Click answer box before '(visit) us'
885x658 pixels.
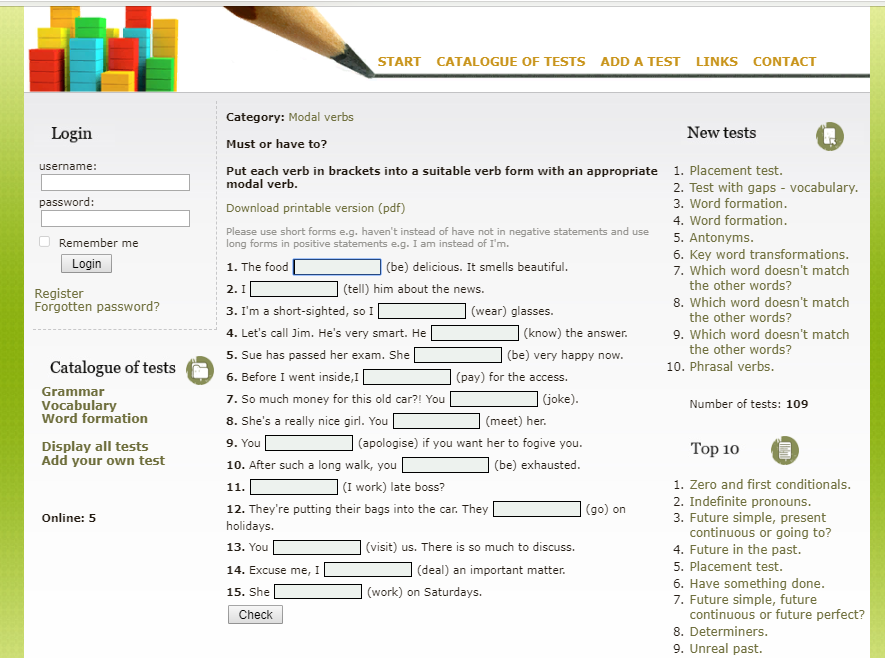click(x=317, y=547)
